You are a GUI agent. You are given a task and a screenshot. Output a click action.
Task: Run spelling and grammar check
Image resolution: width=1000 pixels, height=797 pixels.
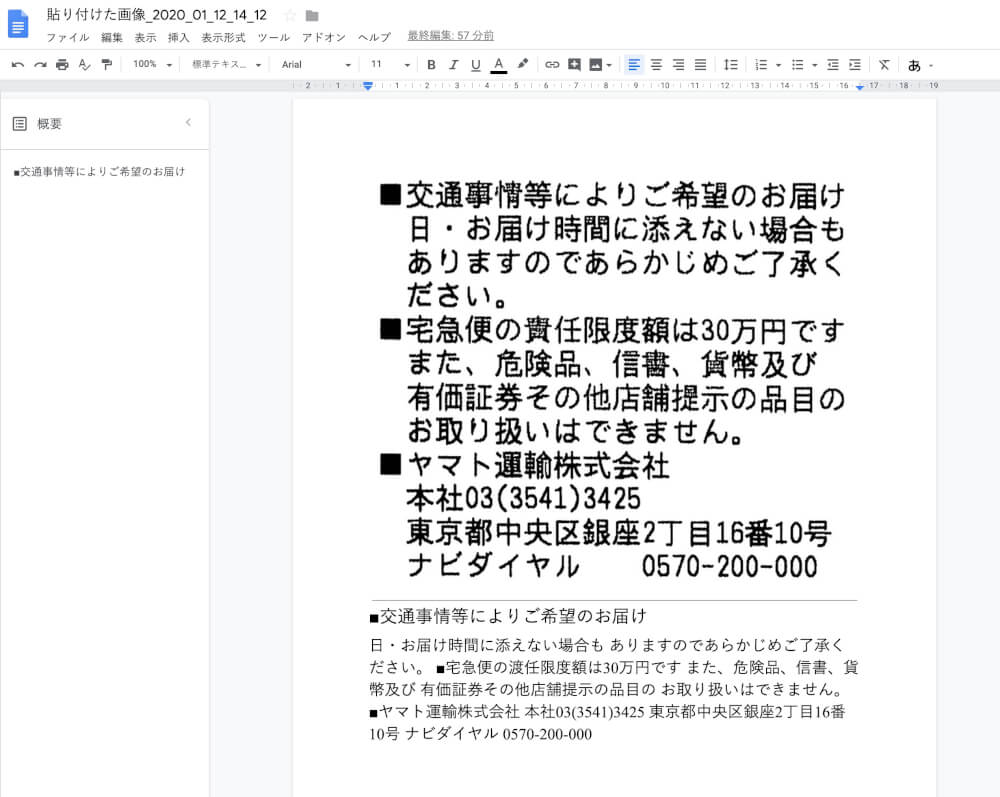pyautogui.click(x=84, y=64)
